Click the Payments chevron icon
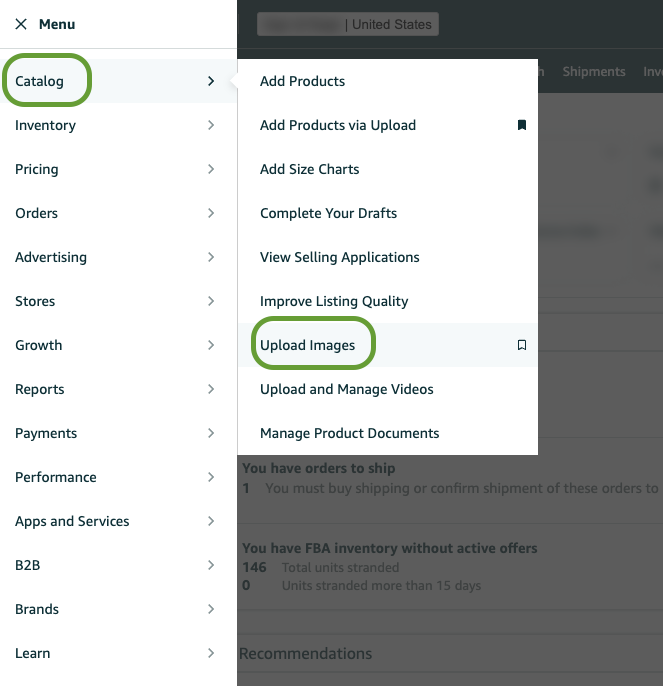663x686 pixels. (x=211, y=433)
